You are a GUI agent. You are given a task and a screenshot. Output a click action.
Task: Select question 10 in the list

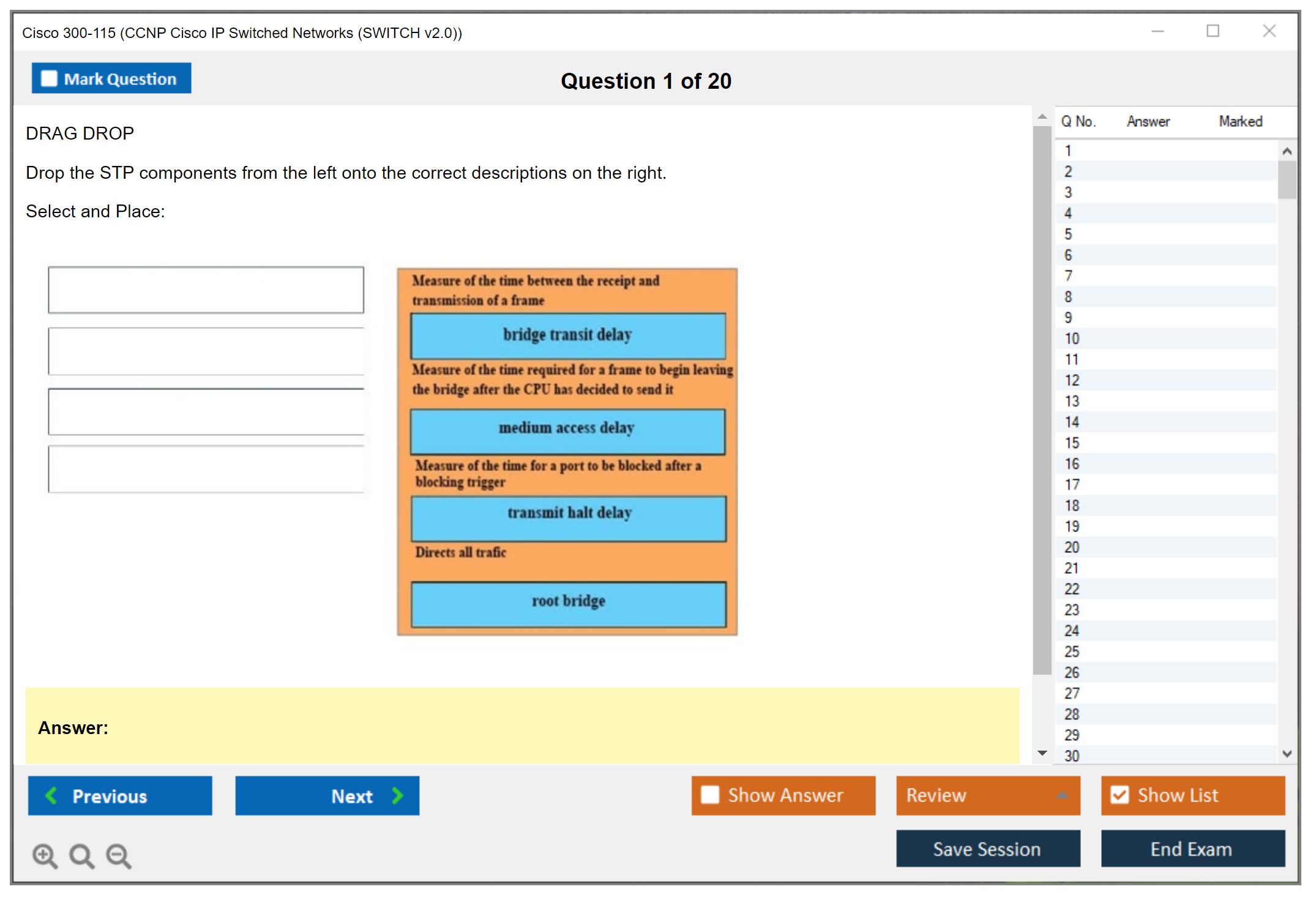(1072, 339)
